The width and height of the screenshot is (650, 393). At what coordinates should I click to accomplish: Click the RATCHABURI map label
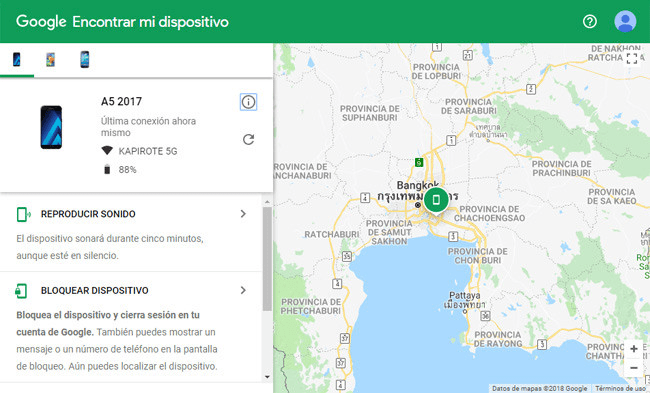(x=332, y=234)
